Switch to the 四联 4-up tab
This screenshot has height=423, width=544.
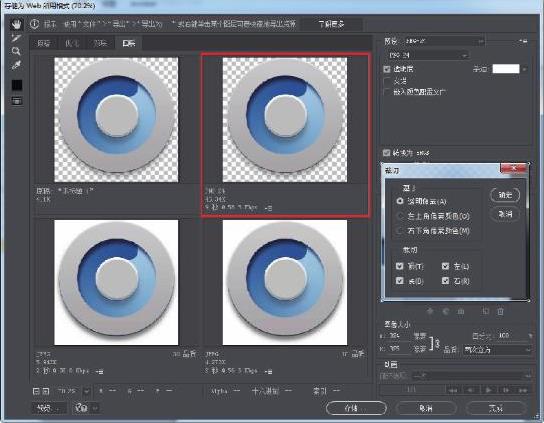(129, 43)
